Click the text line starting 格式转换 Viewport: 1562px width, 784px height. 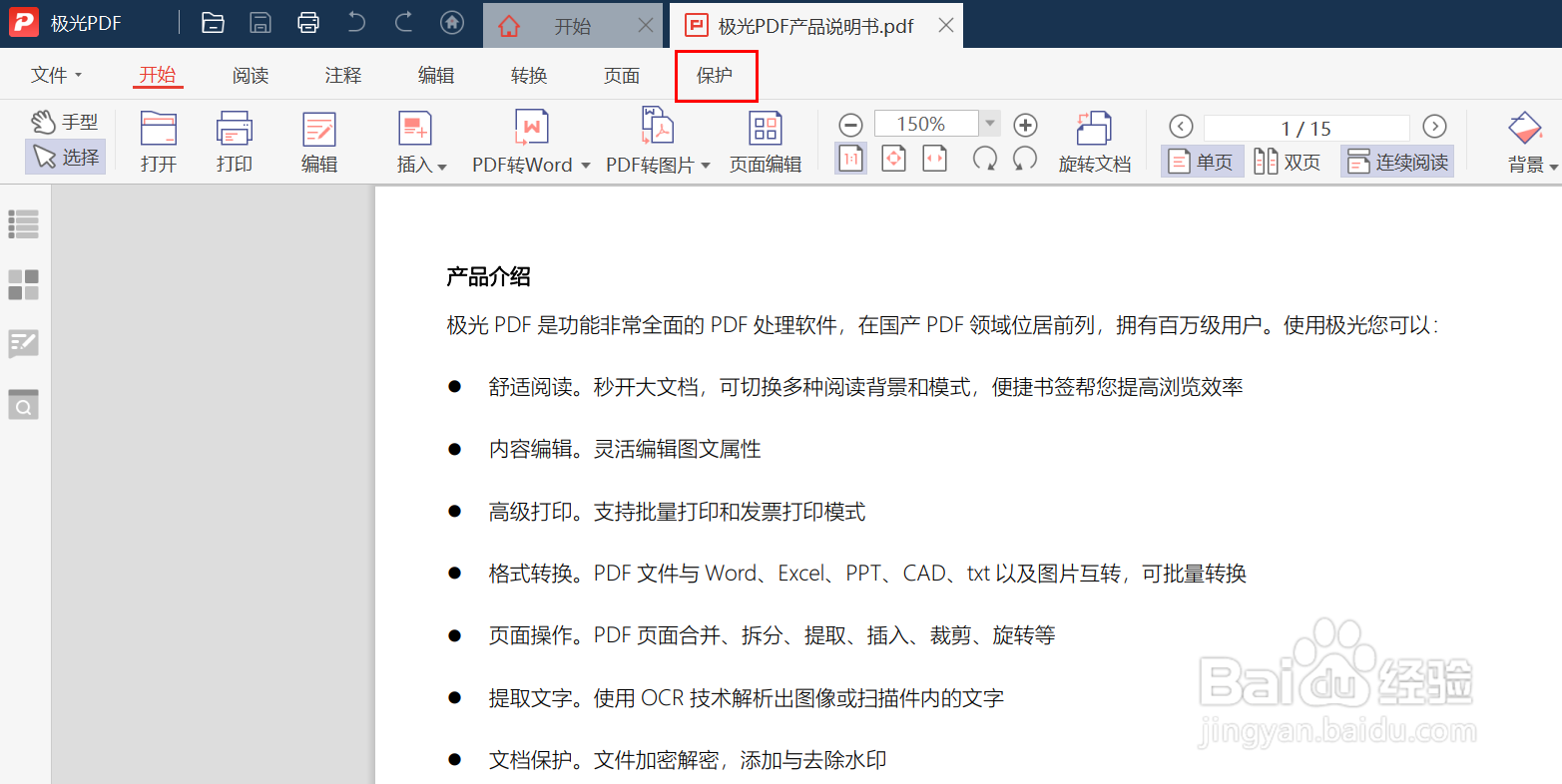(867, 574)
